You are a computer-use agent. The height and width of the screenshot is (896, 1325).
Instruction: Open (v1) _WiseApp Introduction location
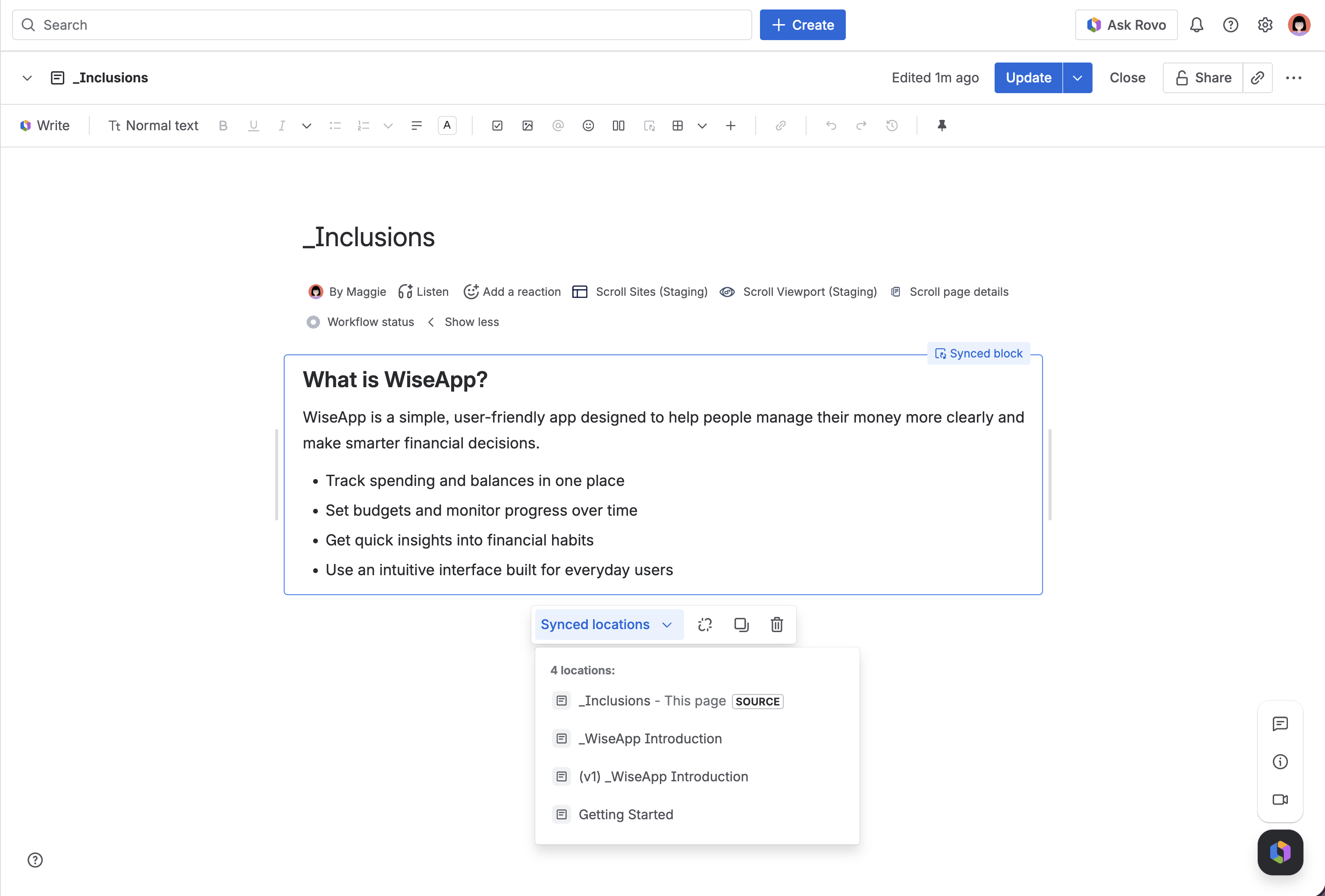[697, 777]
